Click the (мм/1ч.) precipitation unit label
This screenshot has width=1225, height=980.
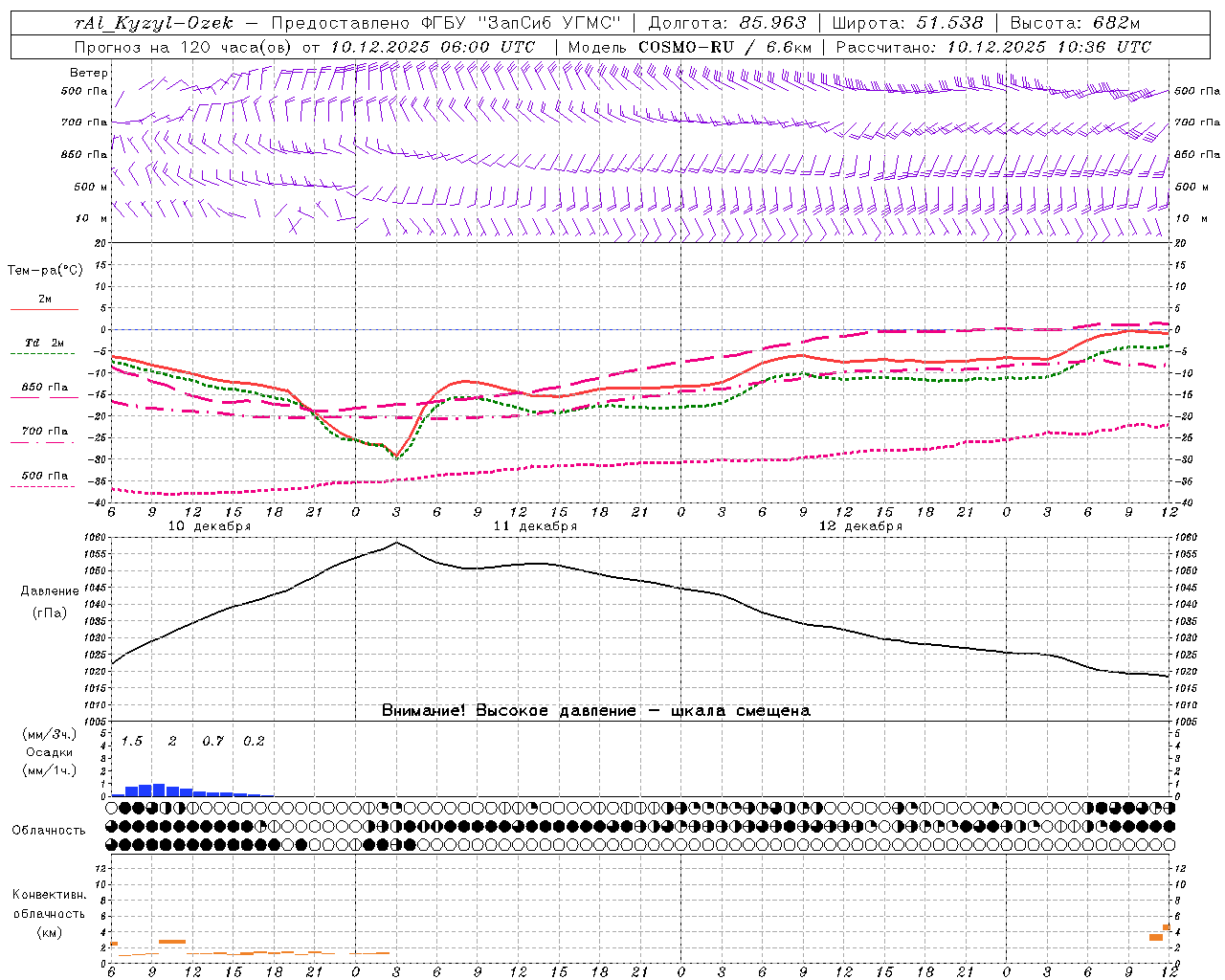tap(51, 770)
